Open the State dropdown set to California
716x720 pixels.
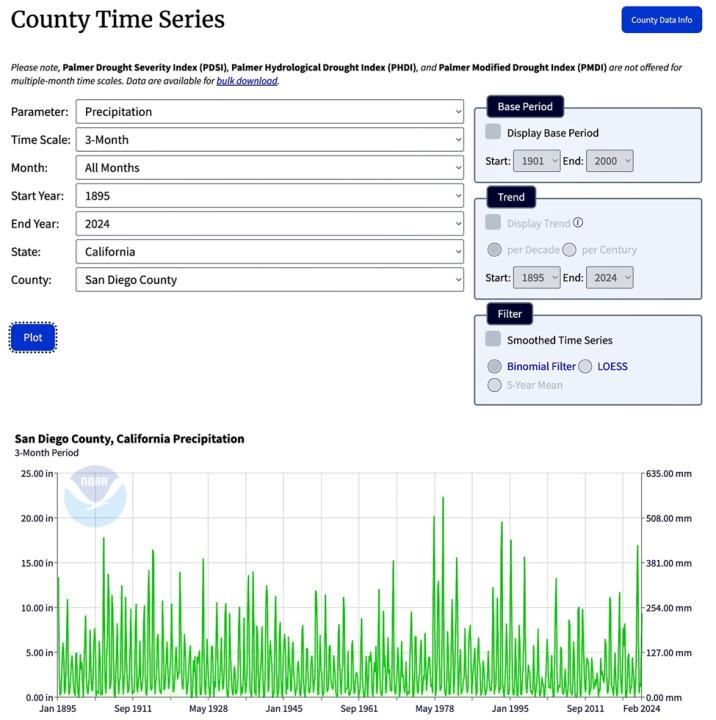(269, 252)
